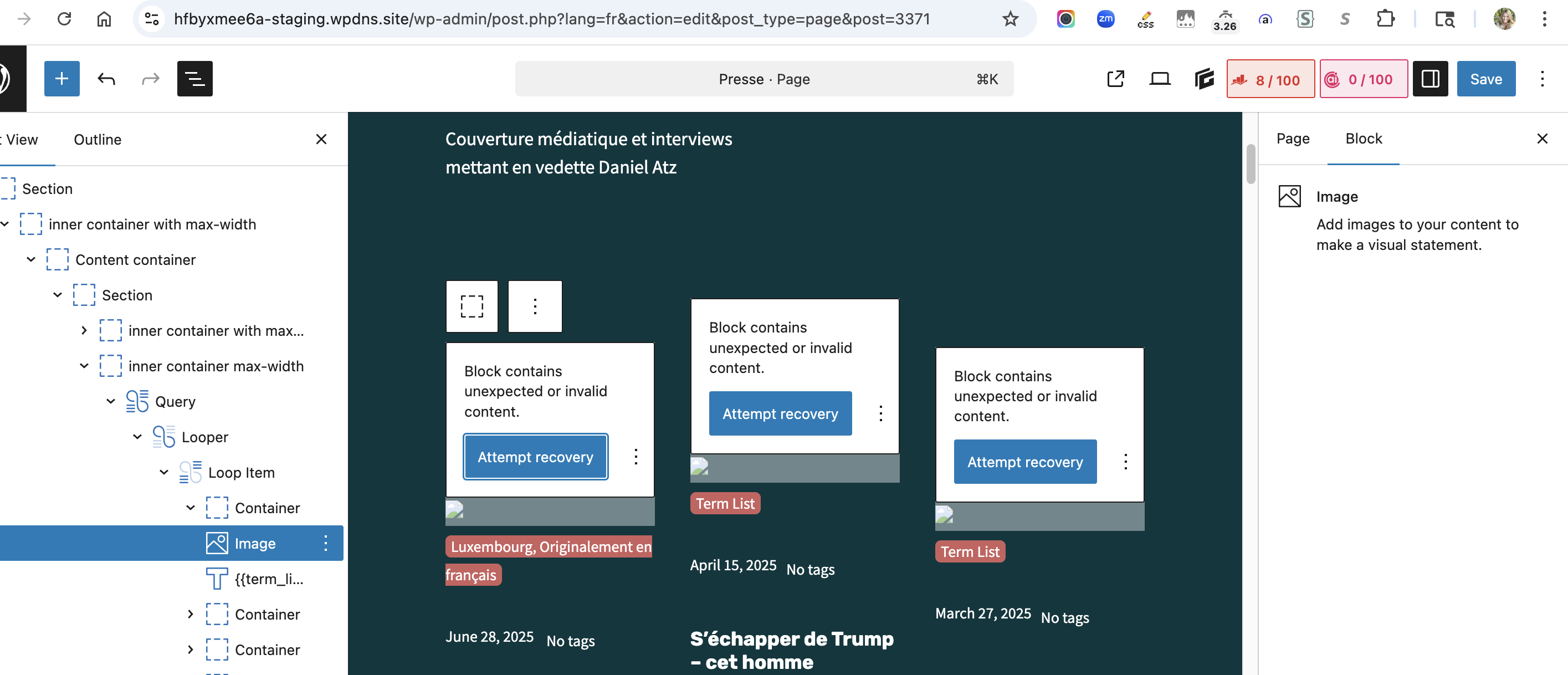The height and width of the screenshot is (675, 1568).
Task: Open the browser extensions puzzle icon
Action: [x=1385, y=19]
